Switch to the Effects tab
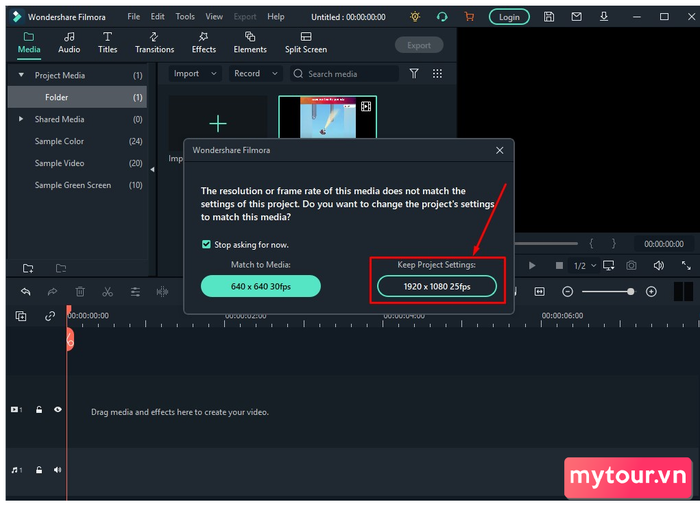 tap(204, 43)
